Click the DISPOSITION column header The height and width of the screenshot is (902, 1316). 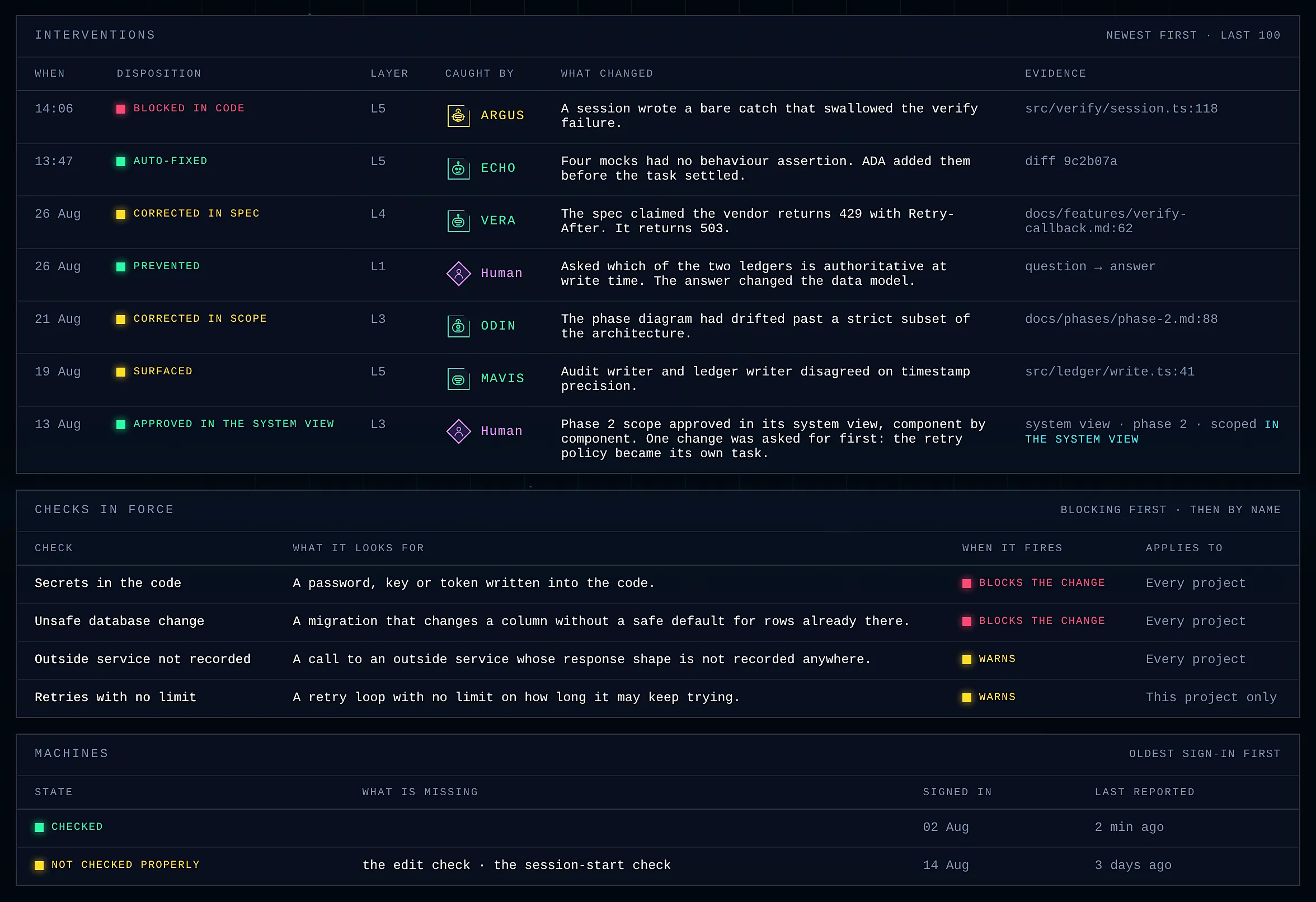(x=159, y=74)
